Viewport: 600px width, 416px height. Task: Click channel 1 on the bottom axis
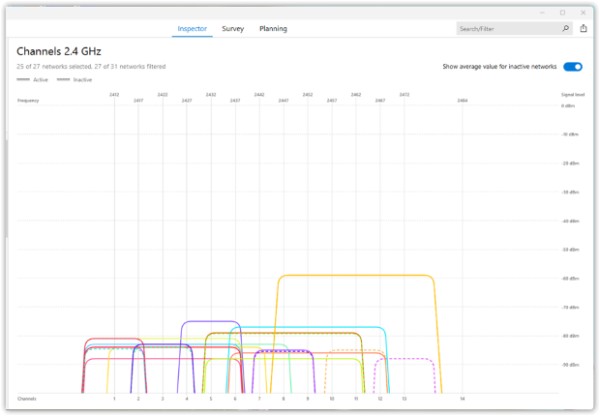click(114, 398)
